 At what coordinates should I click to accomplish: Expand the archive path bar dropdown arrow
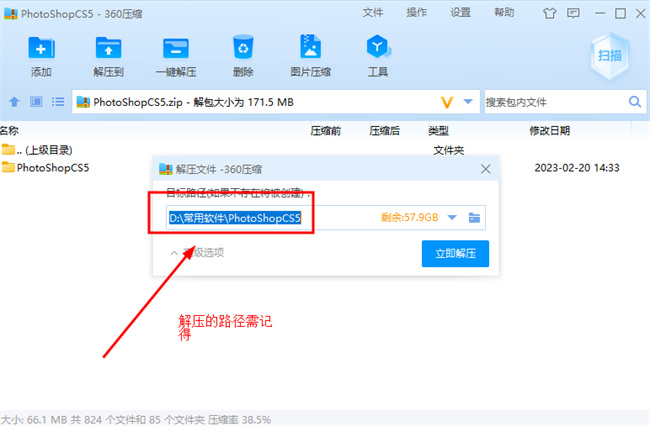click(468, 102)
